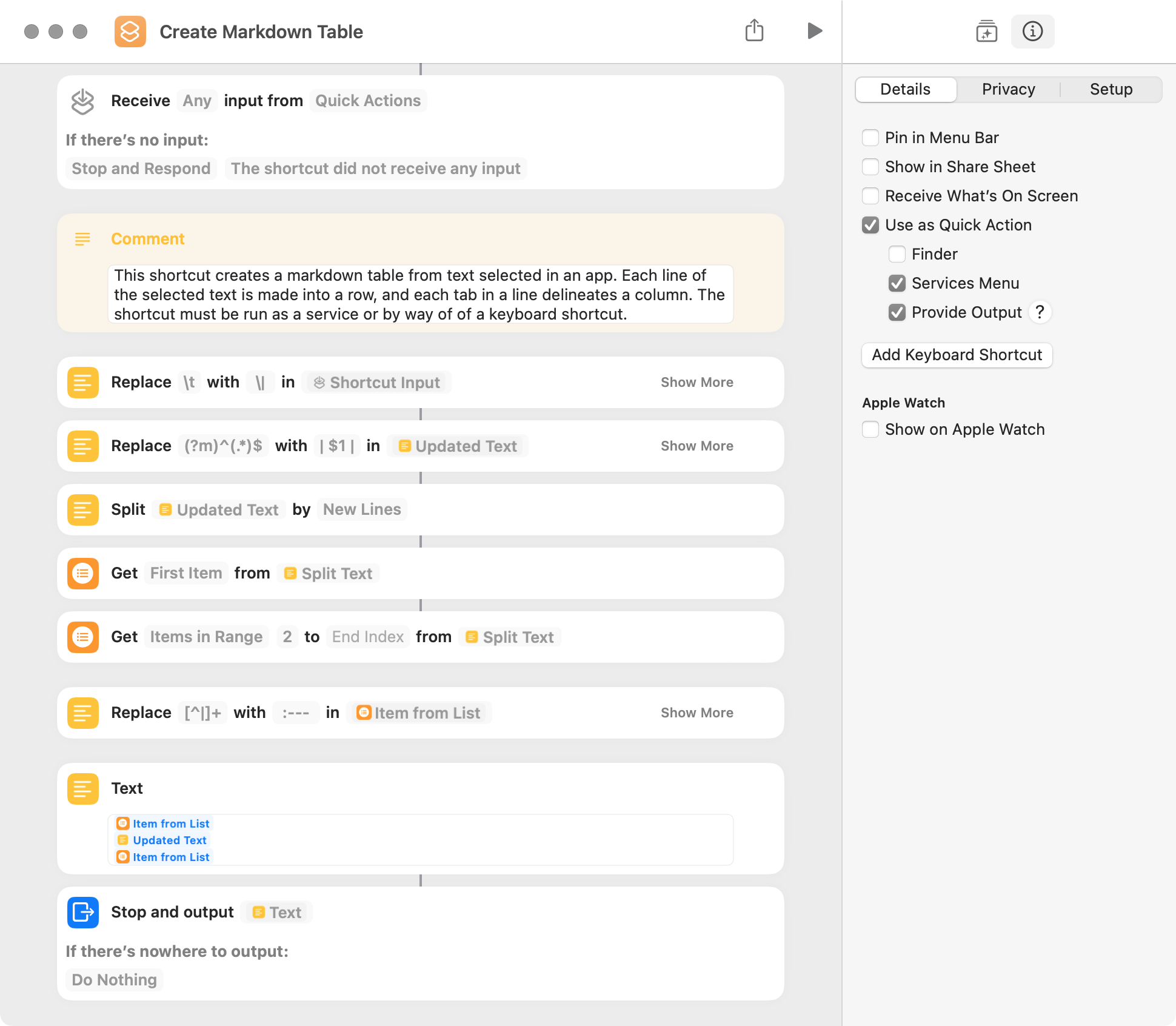Click the Split Text action icon

(83, 509)
